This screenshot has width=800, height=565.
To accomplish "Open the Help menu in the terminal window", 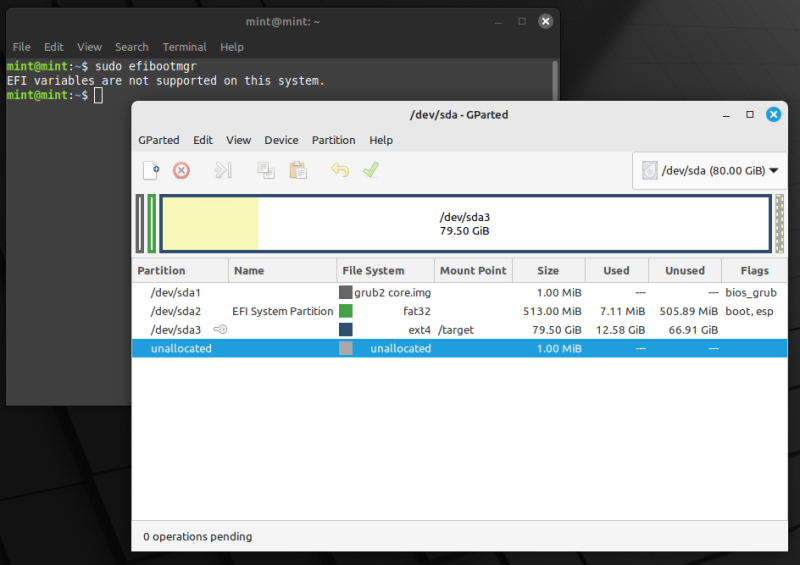I will coord(232,47).
